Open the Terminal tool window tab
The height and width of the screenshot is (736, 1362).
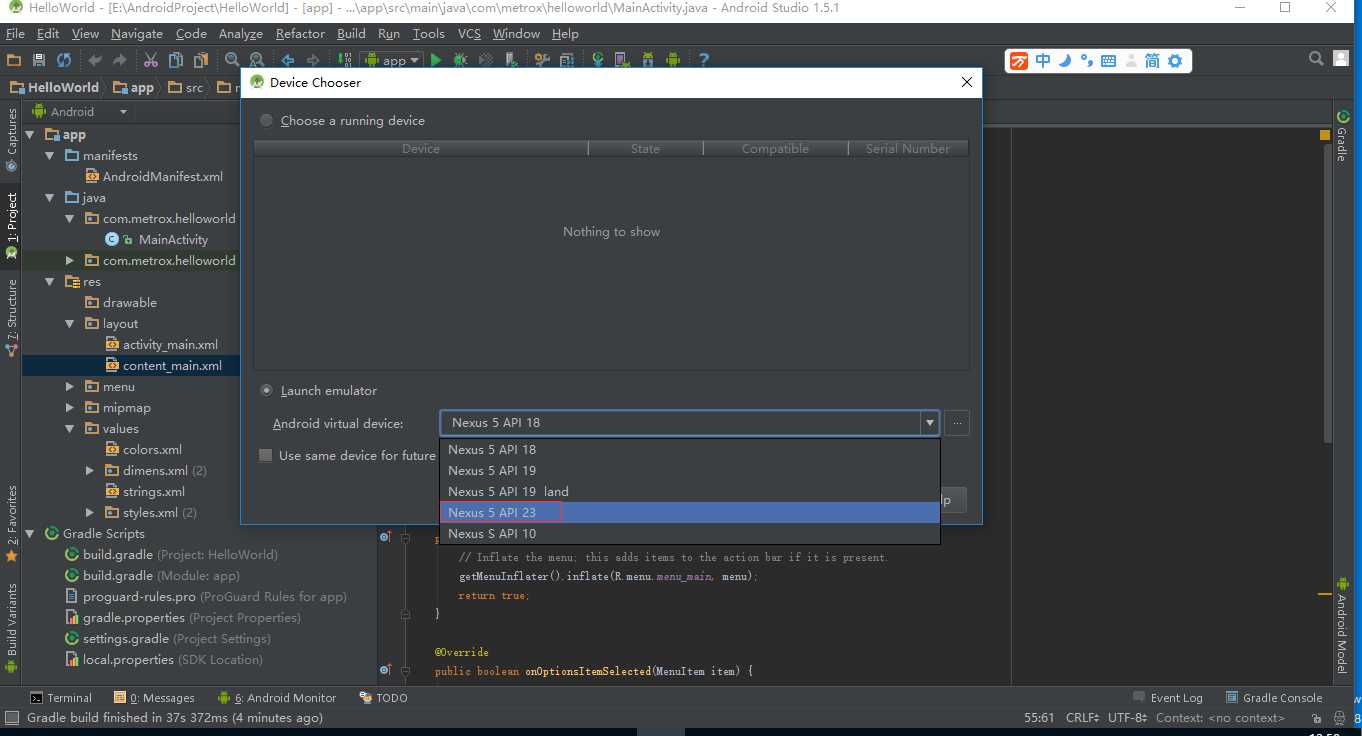(61, 698)
